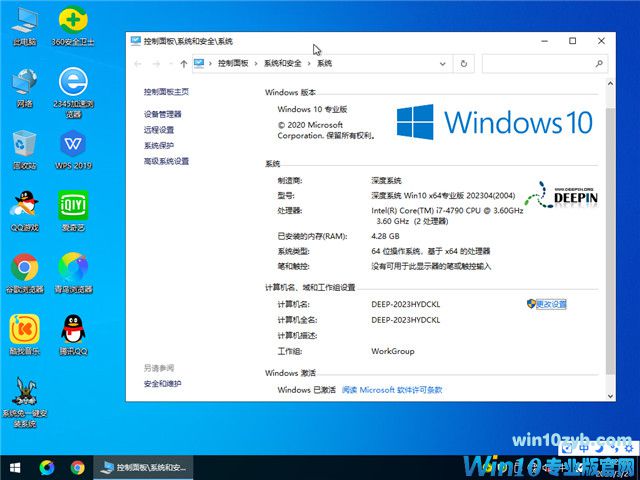Click Windows 10 专业版 edition text
640x480 pixels.
click(x=312, y=109)
